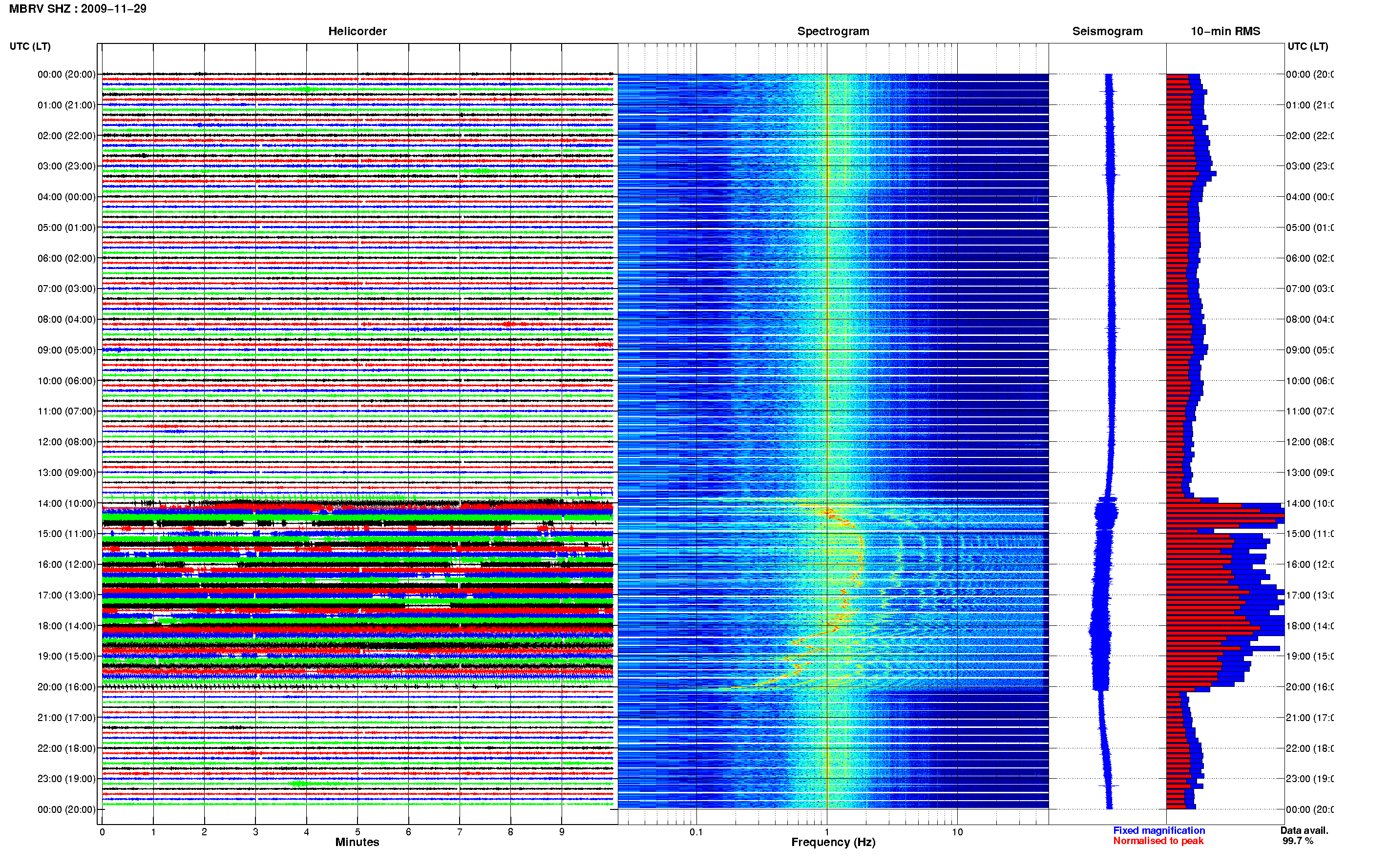Click the 'Minutes' axis label under helicorder
Screen dimensions: 1389x868
point(357,842)
